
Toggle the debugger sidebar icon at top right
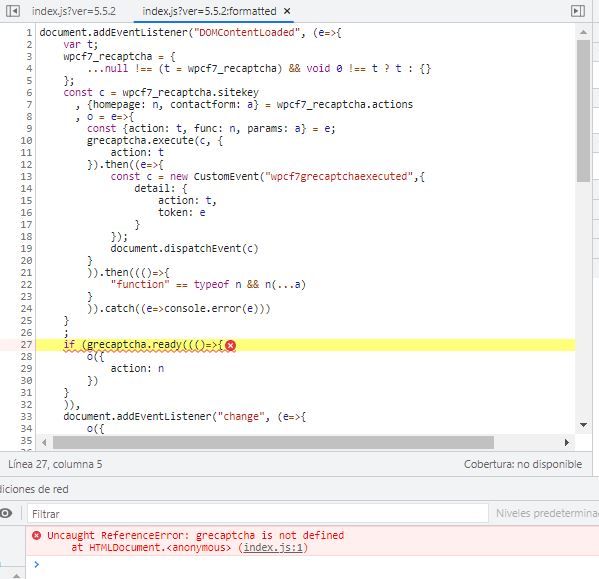click(578, 11)
